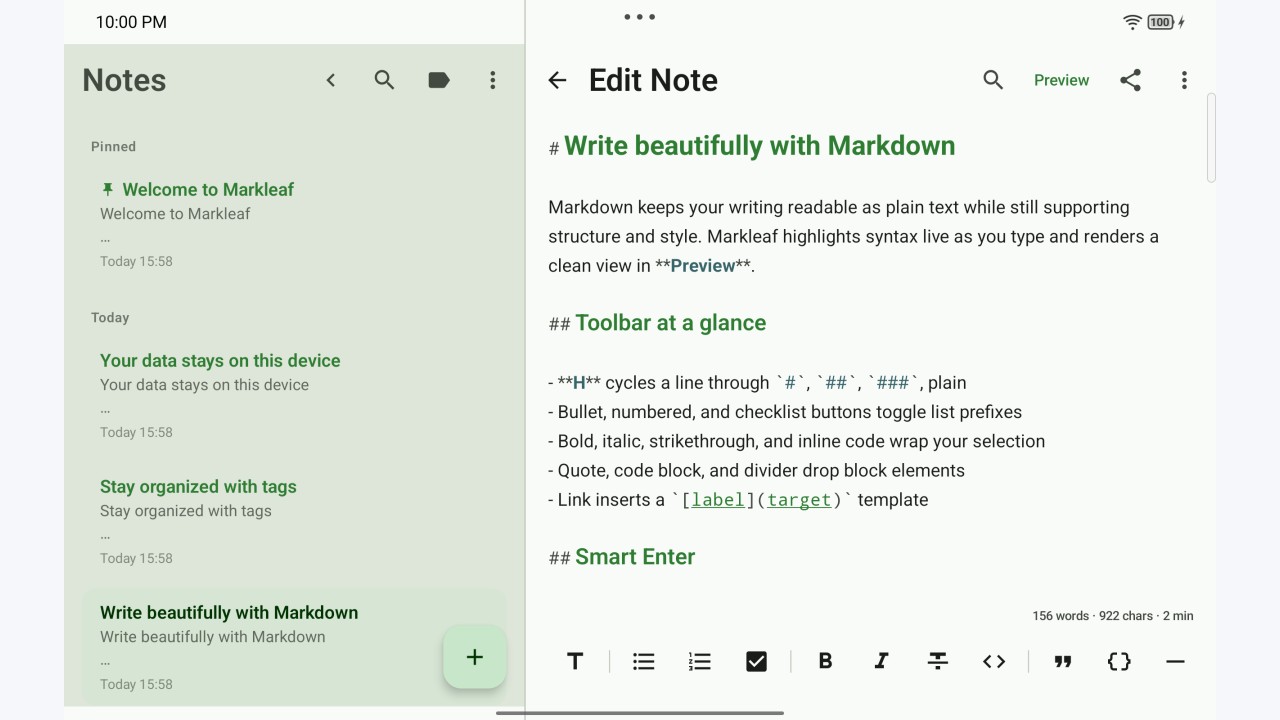Wrap selection in inline code
The height and width of the screenshot is (720, 1280).
pos(994,661)
